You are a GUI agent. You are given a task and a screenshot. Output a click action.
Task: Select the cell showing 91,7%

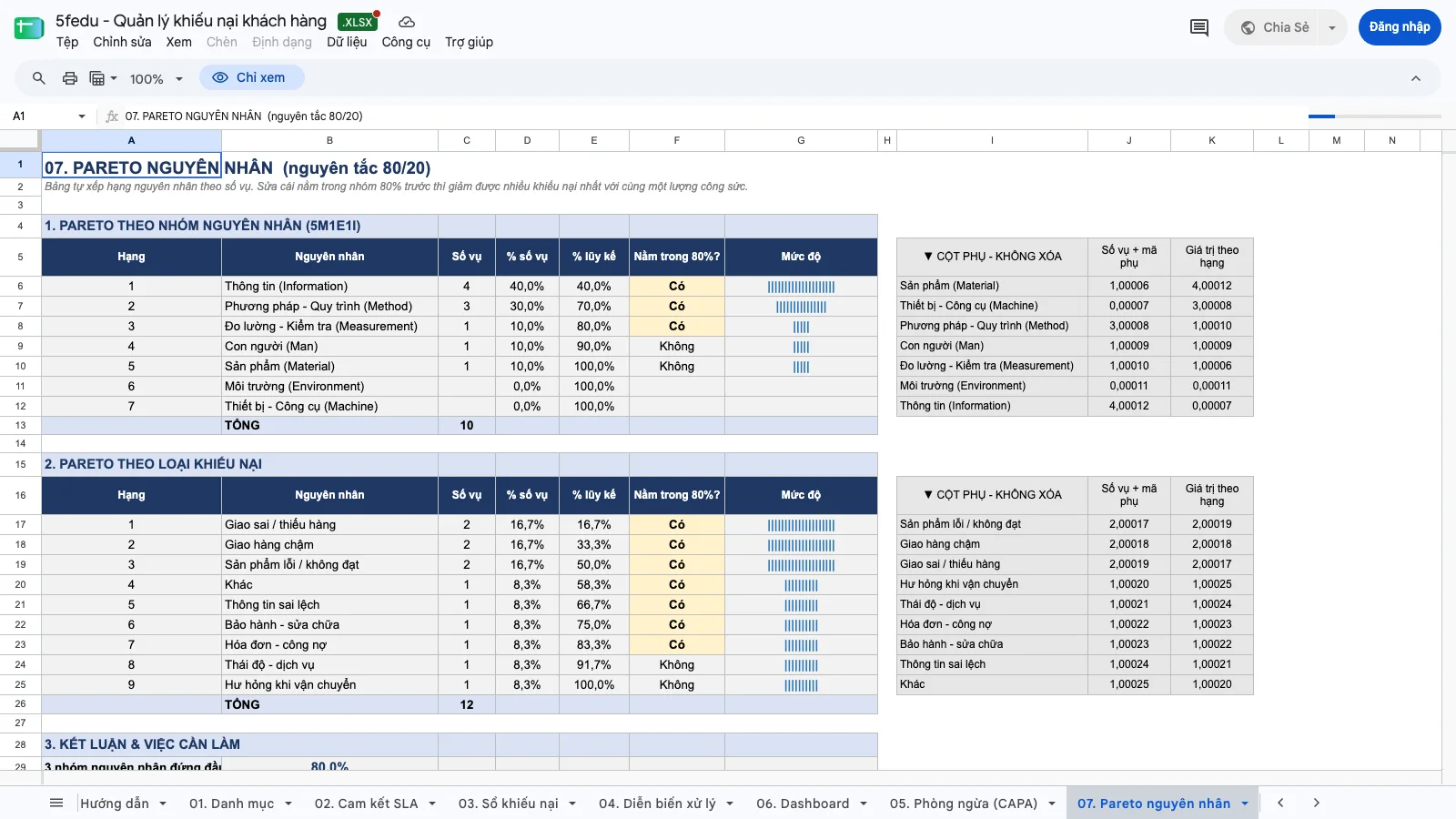(594, 664)
